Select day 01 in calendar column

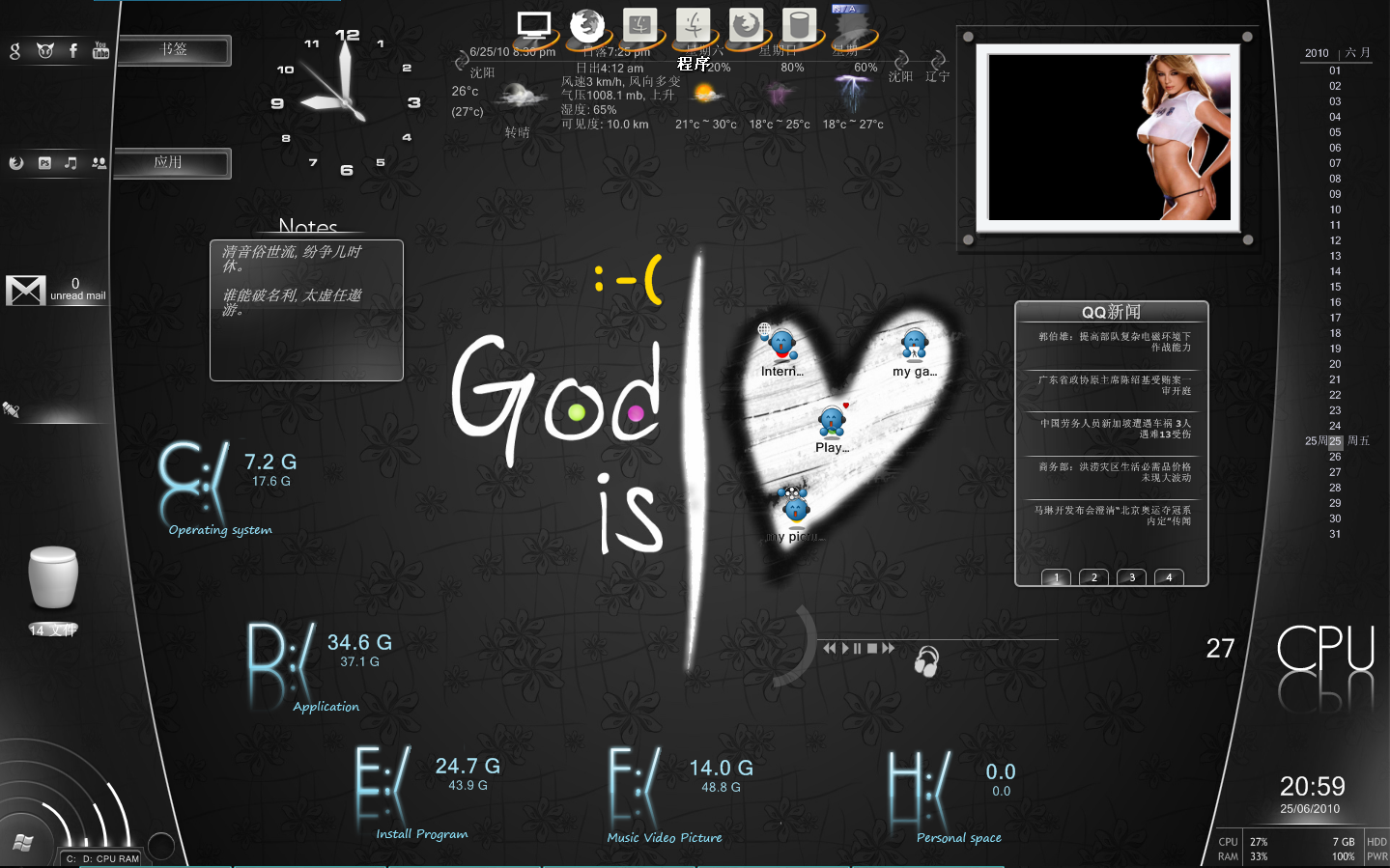(1335, 70)
